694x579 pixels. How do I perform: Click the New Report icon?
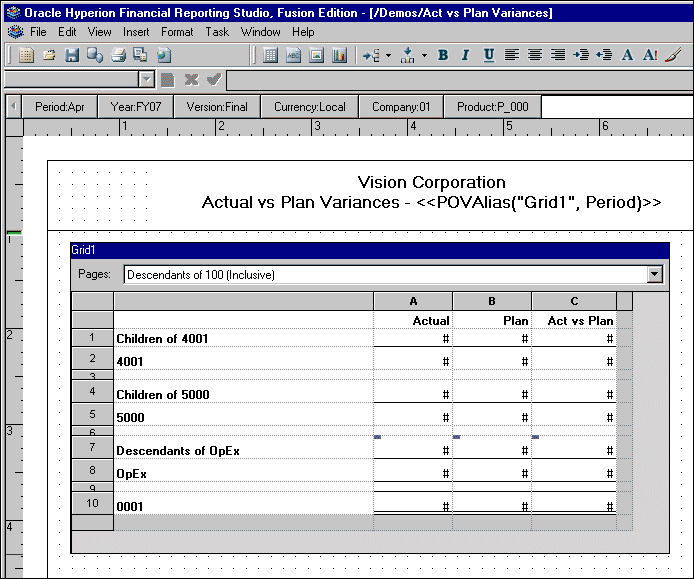pos(27,55)
